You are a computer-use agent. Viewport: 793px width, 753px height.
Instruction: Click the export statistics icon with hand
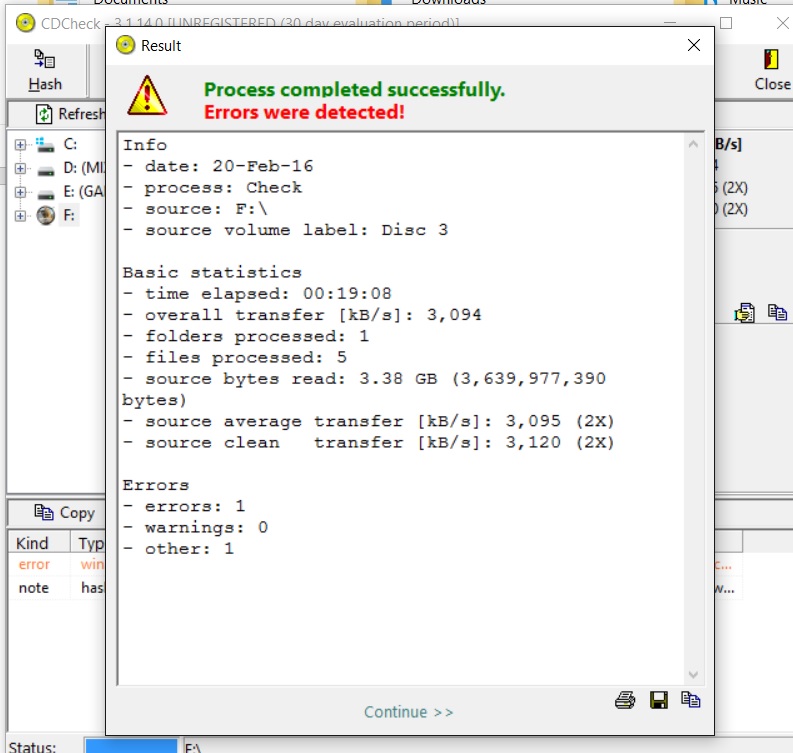pyautogui.click(x=744, y=312)
